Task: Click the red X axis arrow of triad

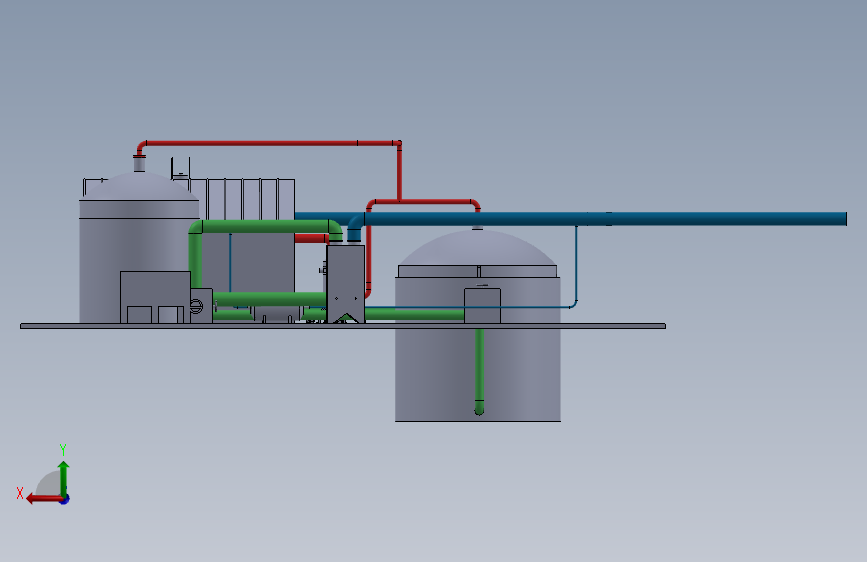Action: pyautogui.click(x=43, y=499)
